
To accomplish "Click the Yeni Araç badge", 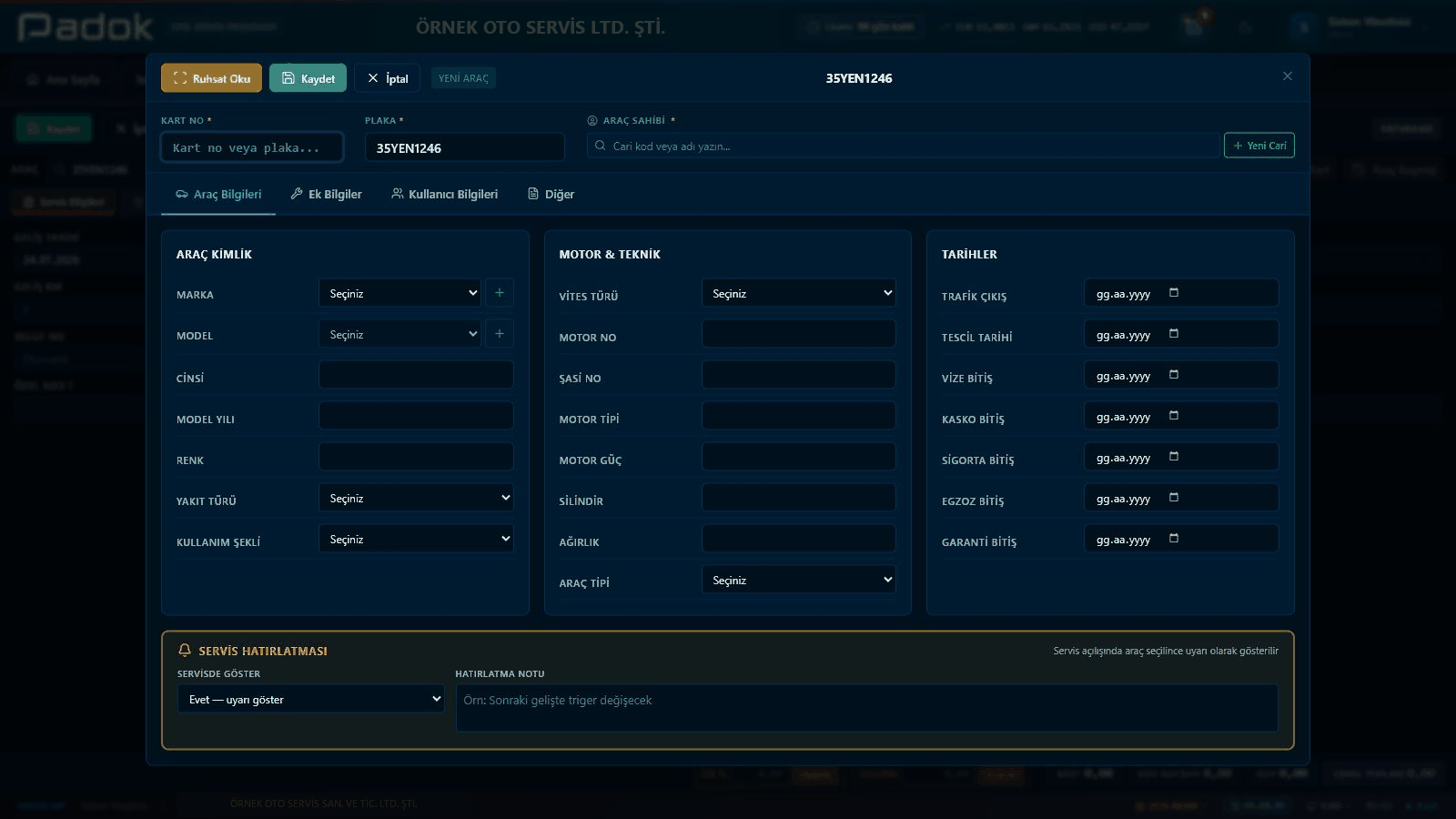I will [463, 78].
